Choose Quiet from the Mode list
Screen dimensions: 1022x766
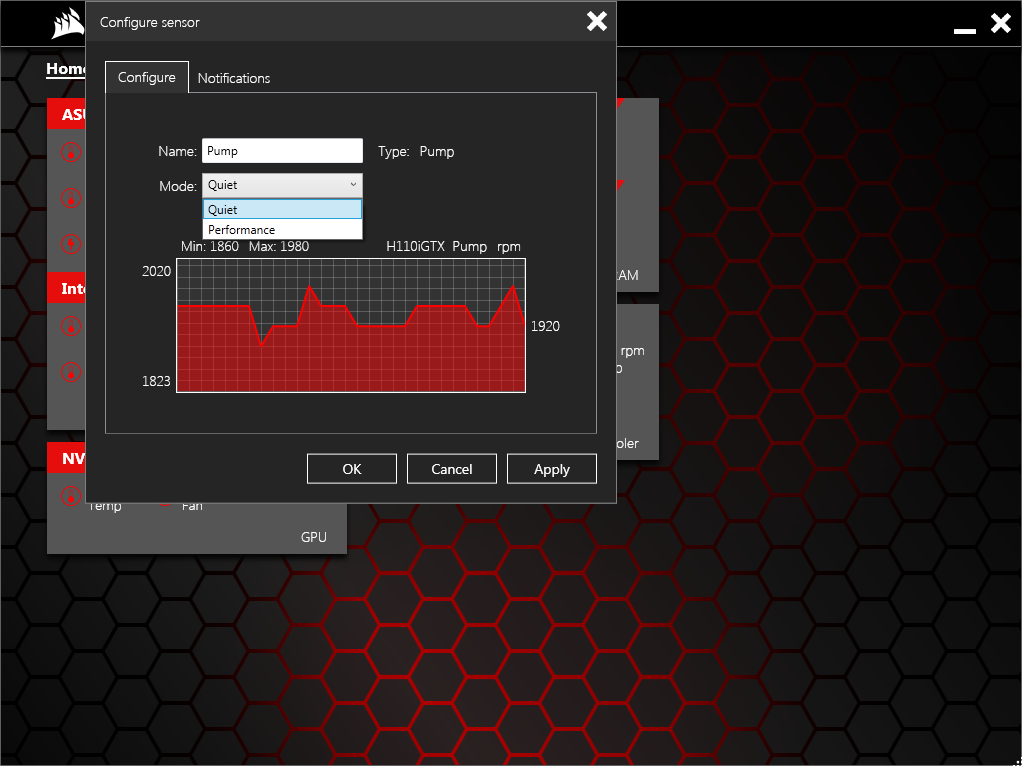coord(282,209)
